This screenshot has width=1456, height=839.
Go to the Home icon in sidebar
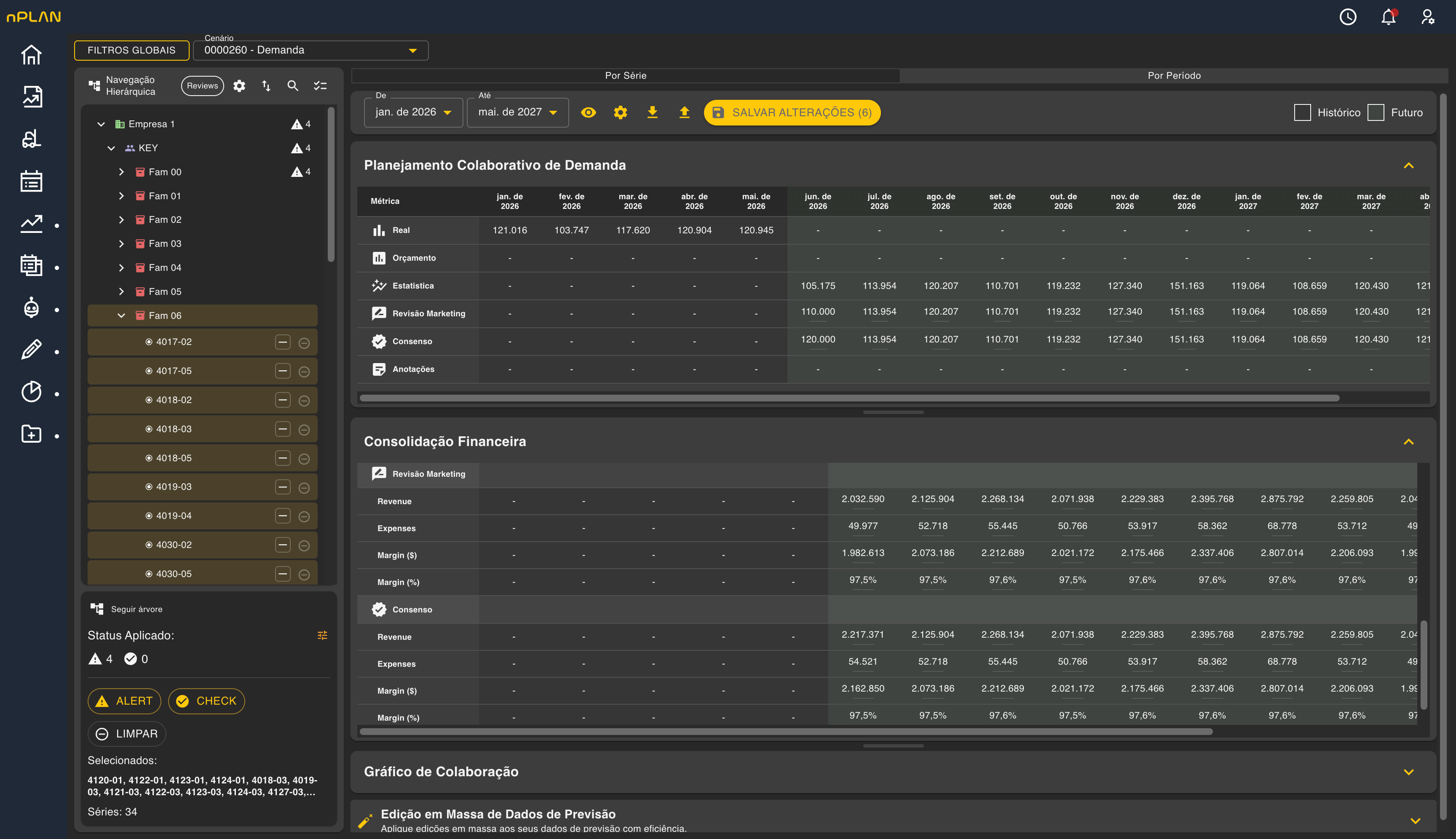tap(32, 55)
